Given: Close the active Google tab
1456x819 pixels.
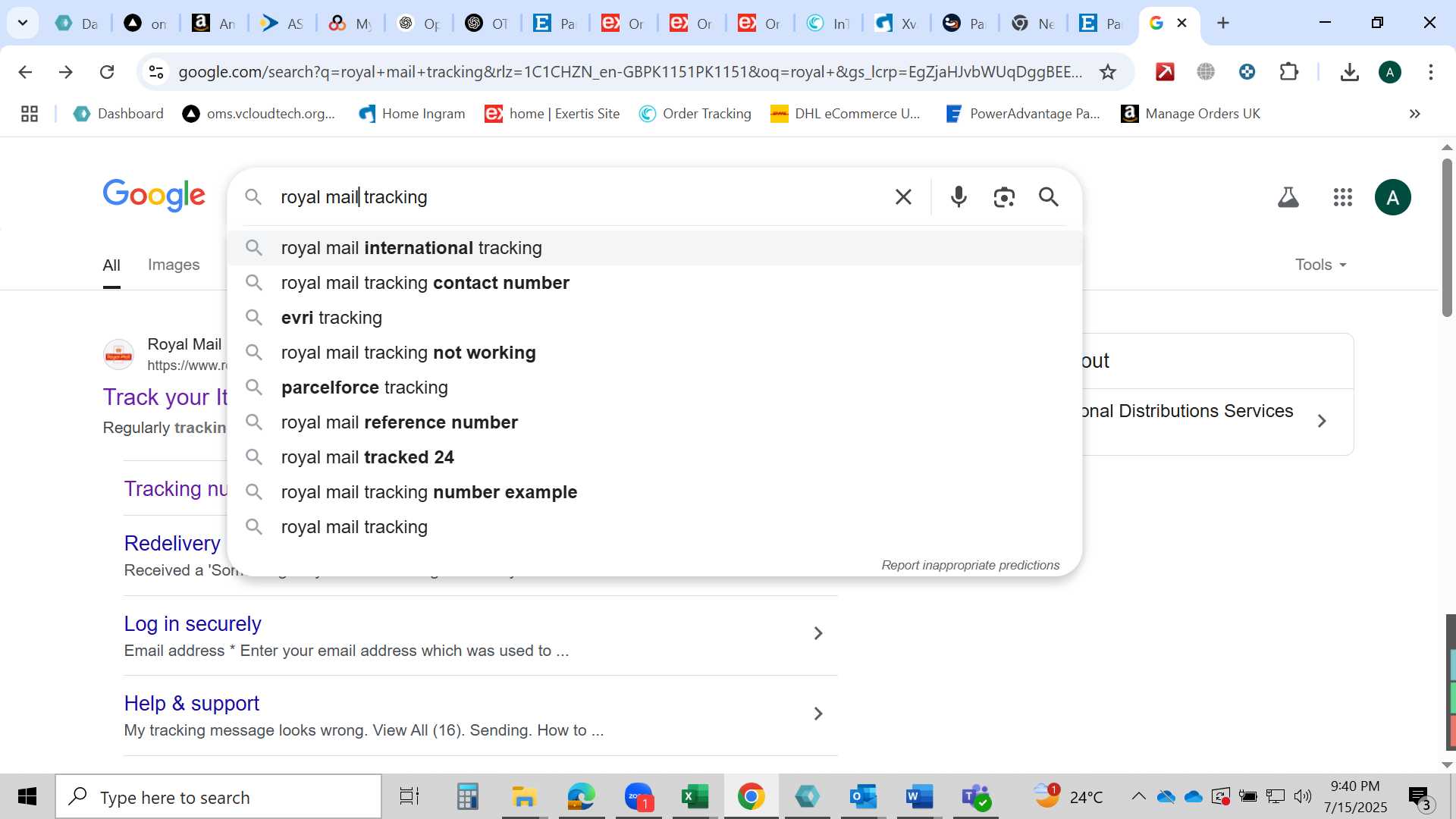Looking at the screenshot, I should click(x=1181, y=23).
